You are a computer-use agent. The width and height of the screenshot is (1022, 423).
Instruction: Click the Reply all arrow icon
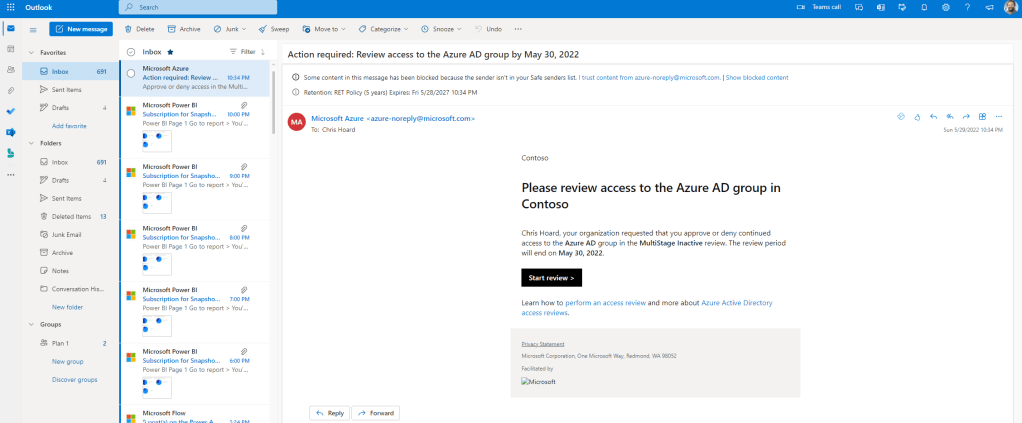[949, 117]
